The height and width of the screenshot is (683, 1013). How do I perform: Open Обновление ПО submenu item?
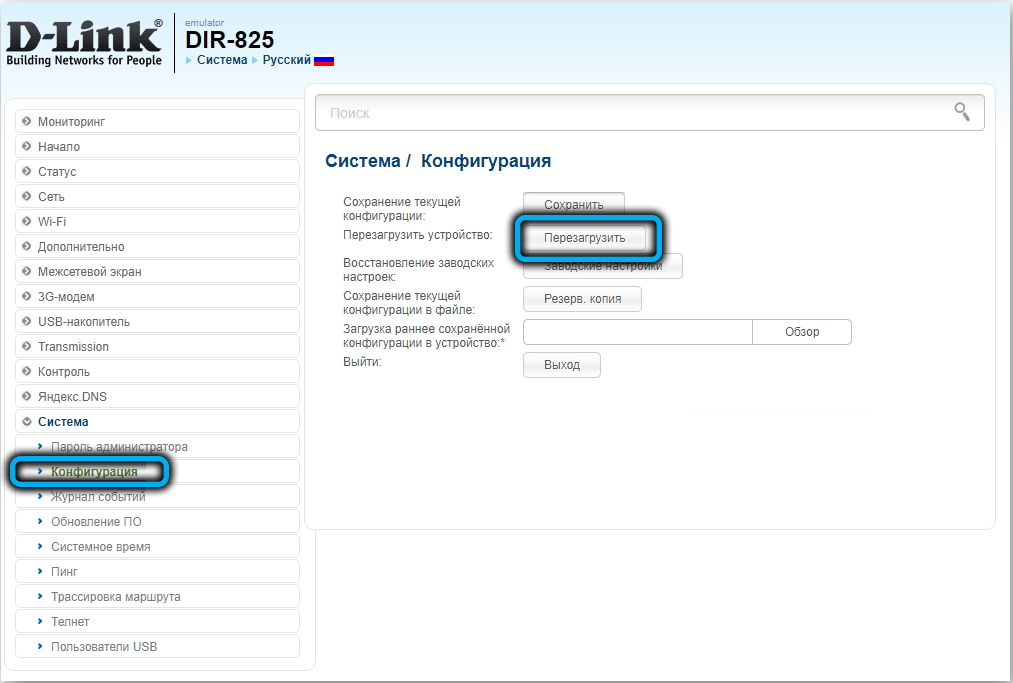tap(96, 521)
